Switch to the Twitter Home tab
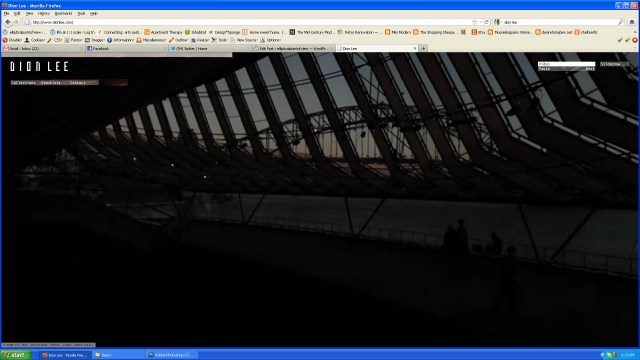 click(x=209, y=48)
